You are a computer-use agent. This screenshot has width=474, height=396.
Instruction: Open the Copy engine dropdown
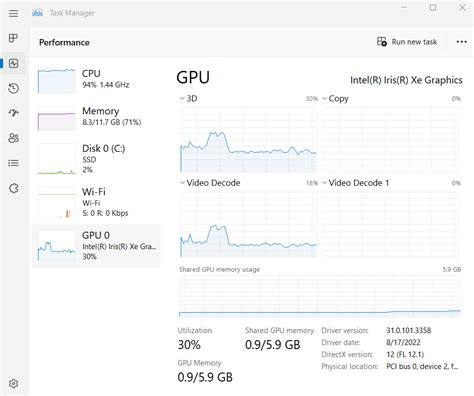(336, 99)
